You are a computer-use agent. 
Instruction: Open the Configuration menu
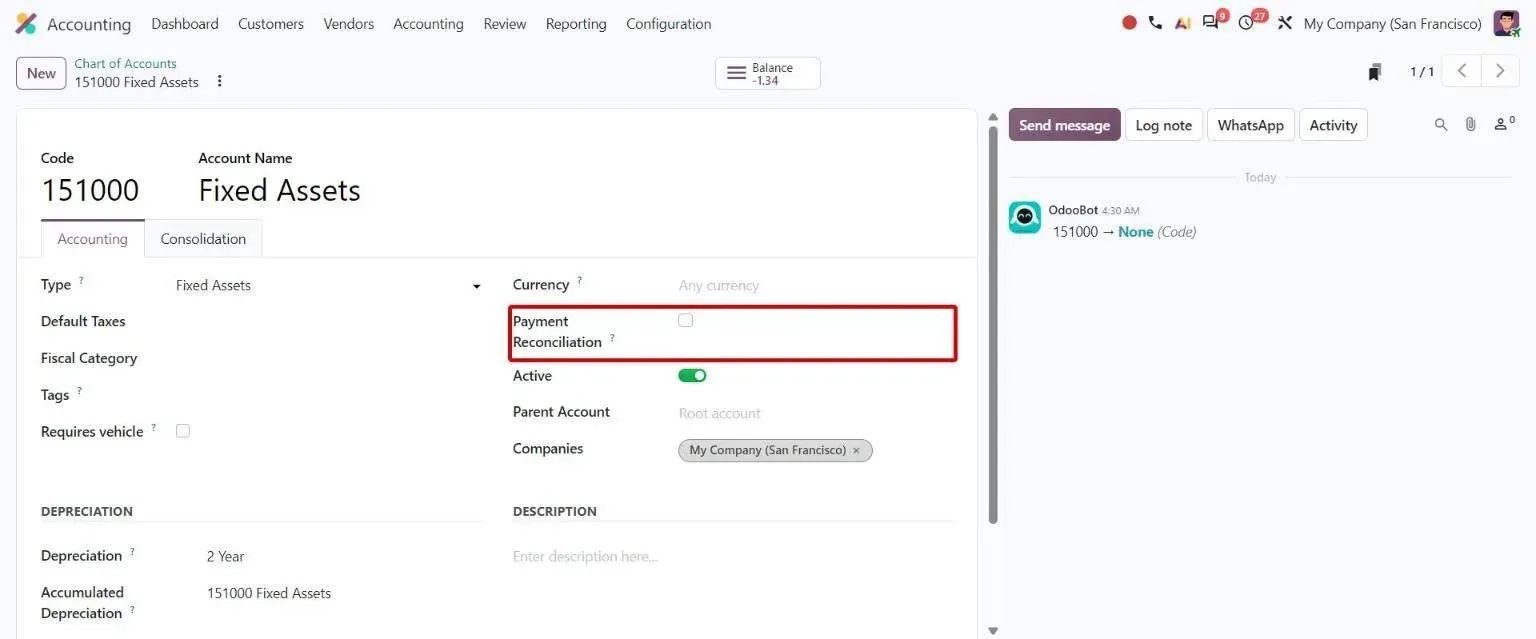point(669,24)
